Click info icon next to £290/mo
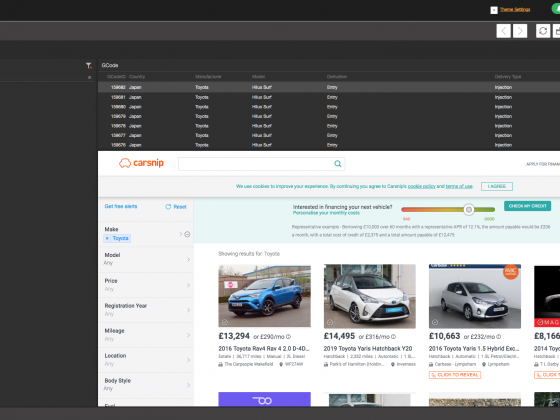This screenshot has height=420, width=560. [x=288, y=337]
